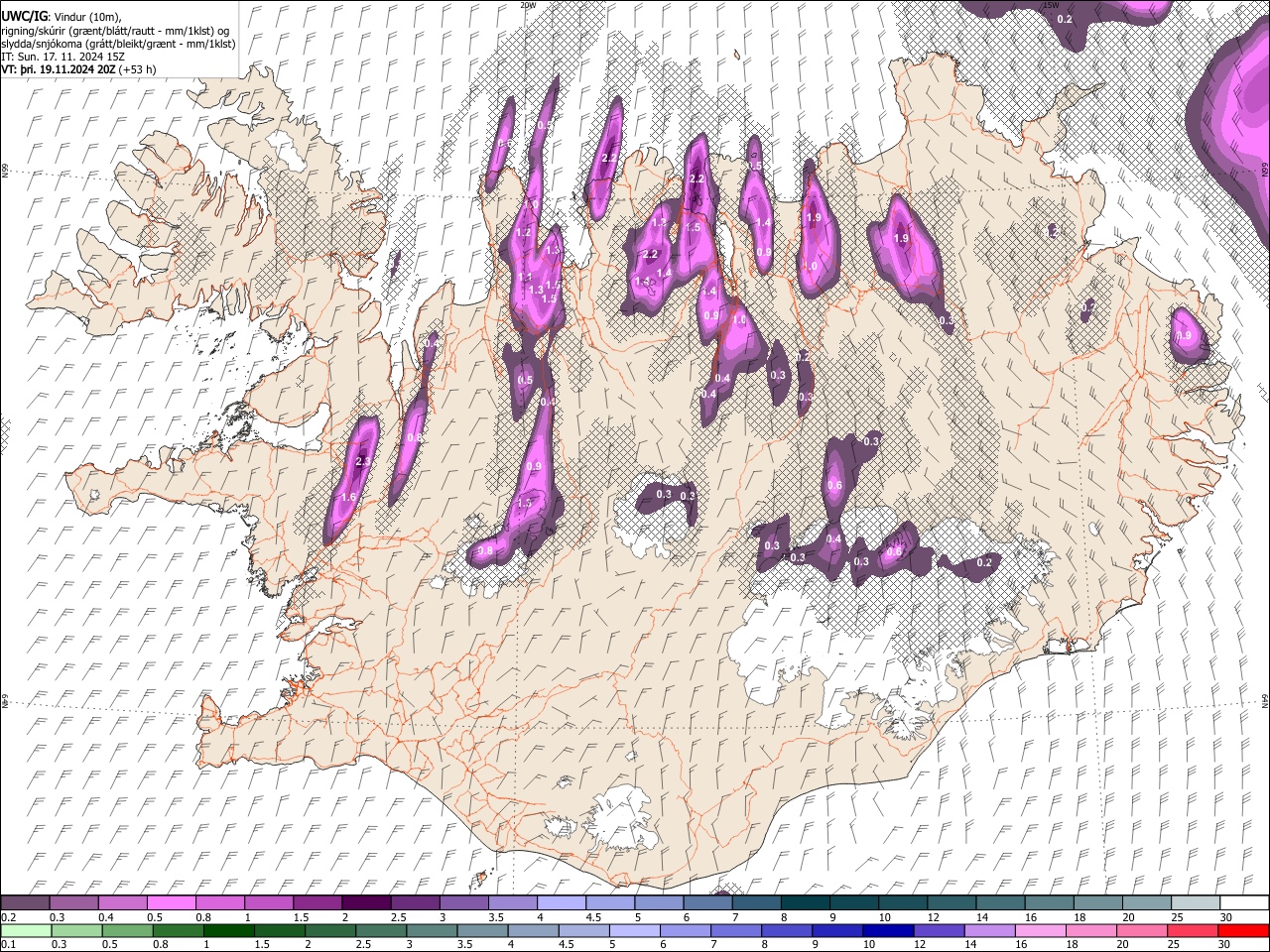1270x952 pixels.
Task: Click the '0.2' tick label under the upper legend
Action: 8,917
